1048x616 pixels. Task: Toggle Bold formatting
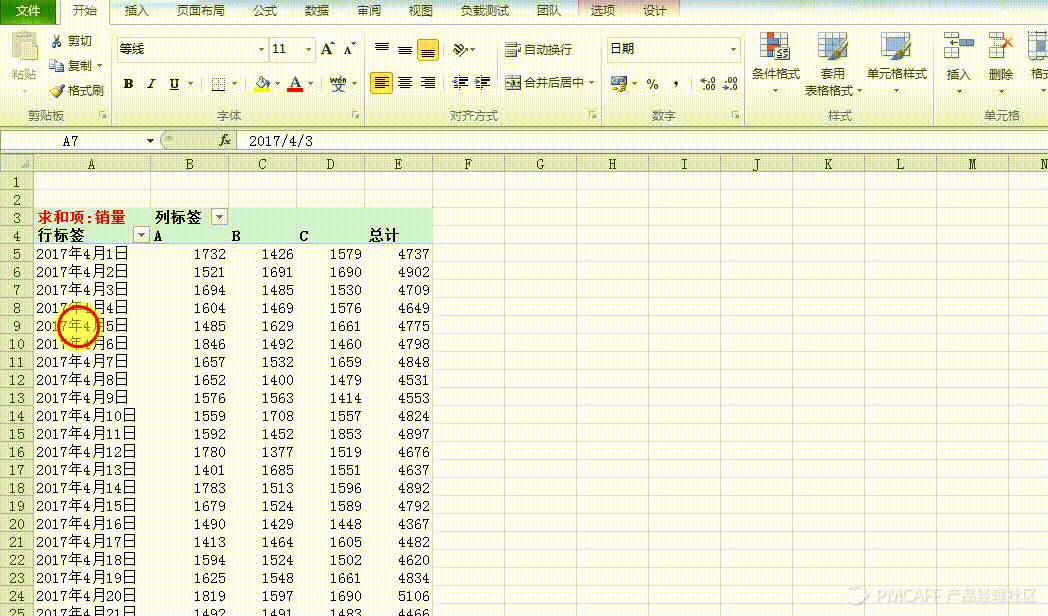[x=128, y=84]
